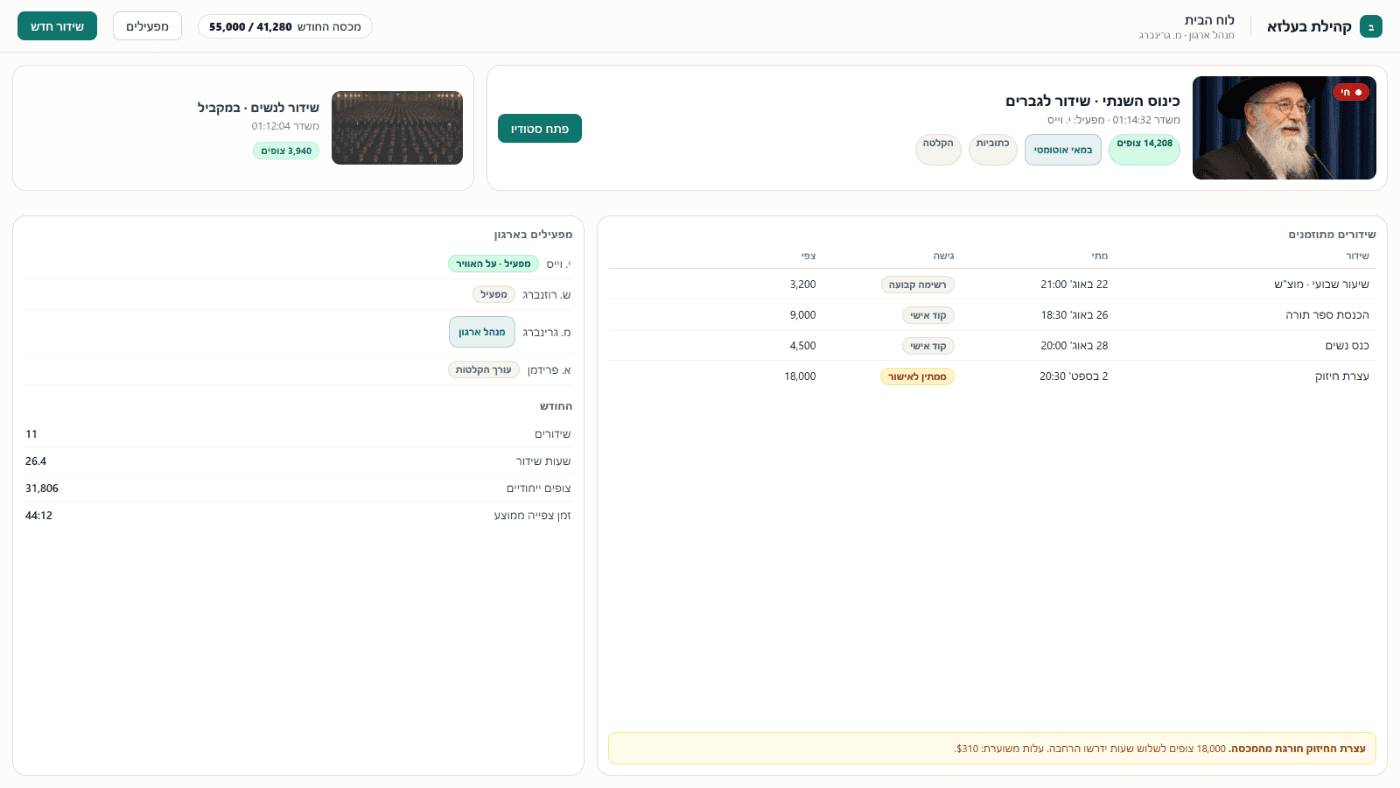Open the מפעילים operators button
The width and height of the screenshot is (1400, 788).
tap(147, 26)
